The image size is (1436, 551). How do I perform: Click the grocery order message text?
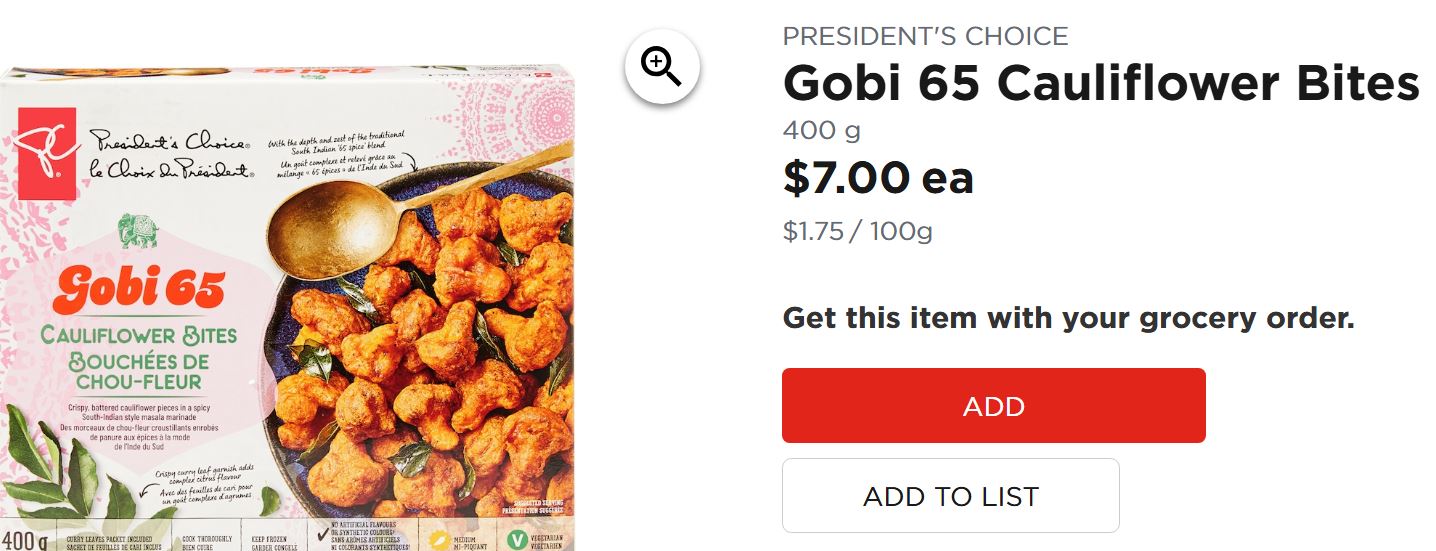click(1068, 319)
